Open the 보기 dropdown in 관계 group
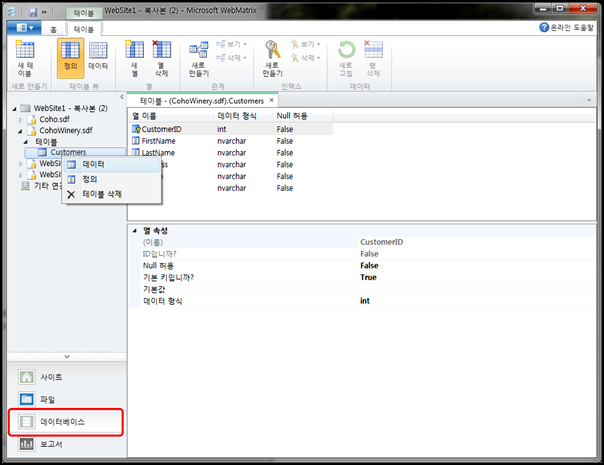The width and height of the screenshot is (604, 465). pyautogui.click(x=232, y=44)
